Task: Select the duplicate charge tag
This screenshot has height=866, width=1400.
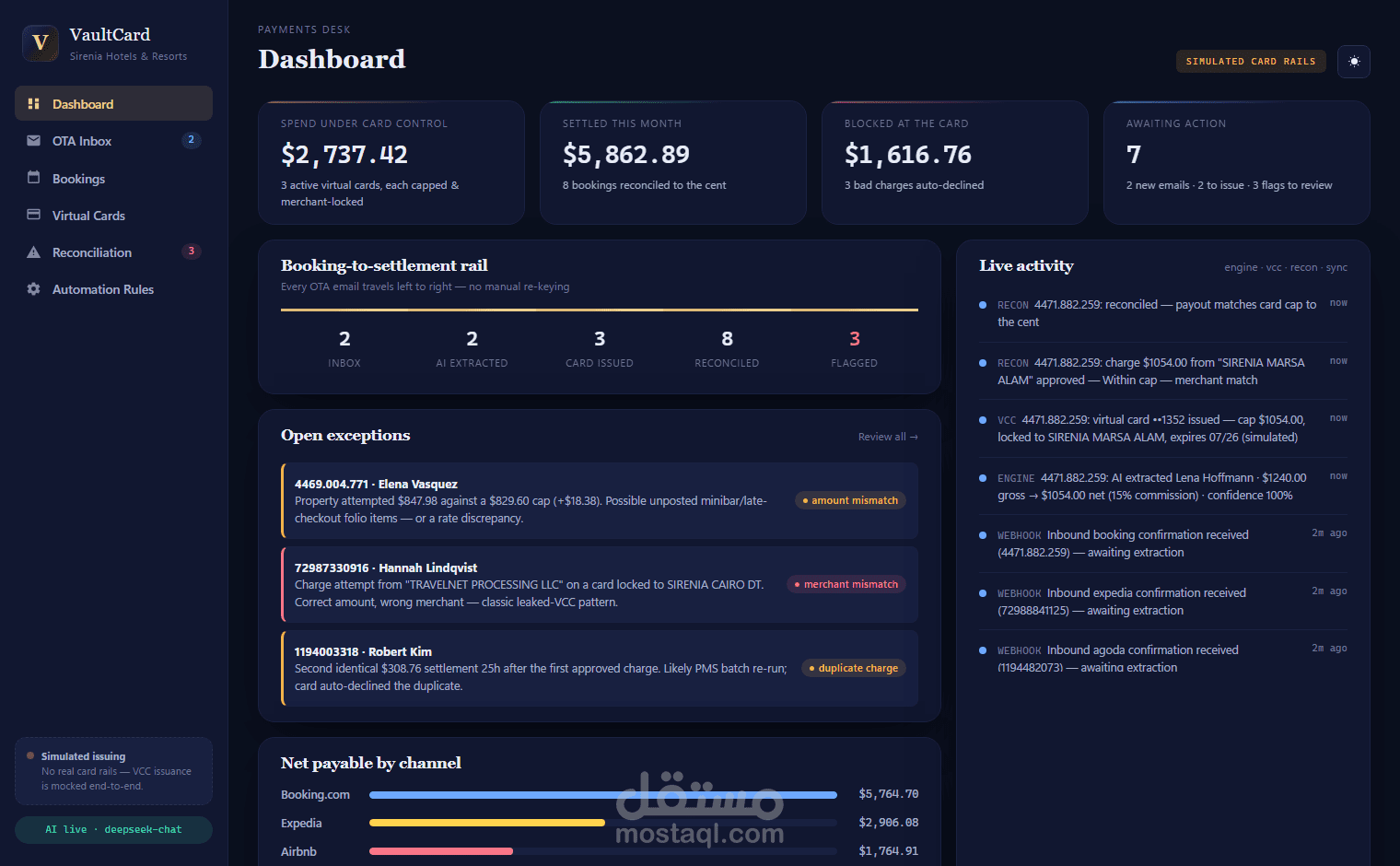Action: coord(854,668)
